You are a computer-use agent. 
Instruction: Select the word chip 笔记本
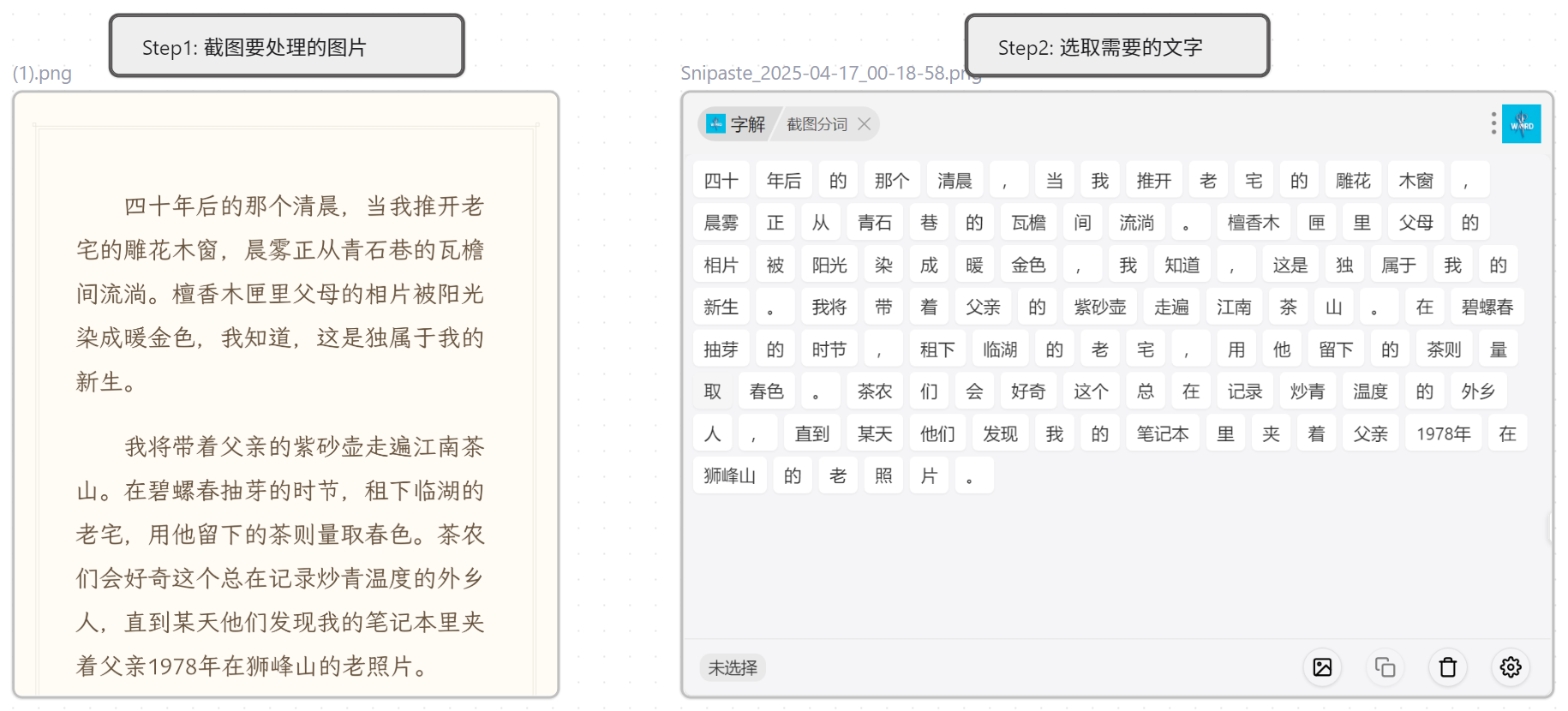click(1163, 433)
